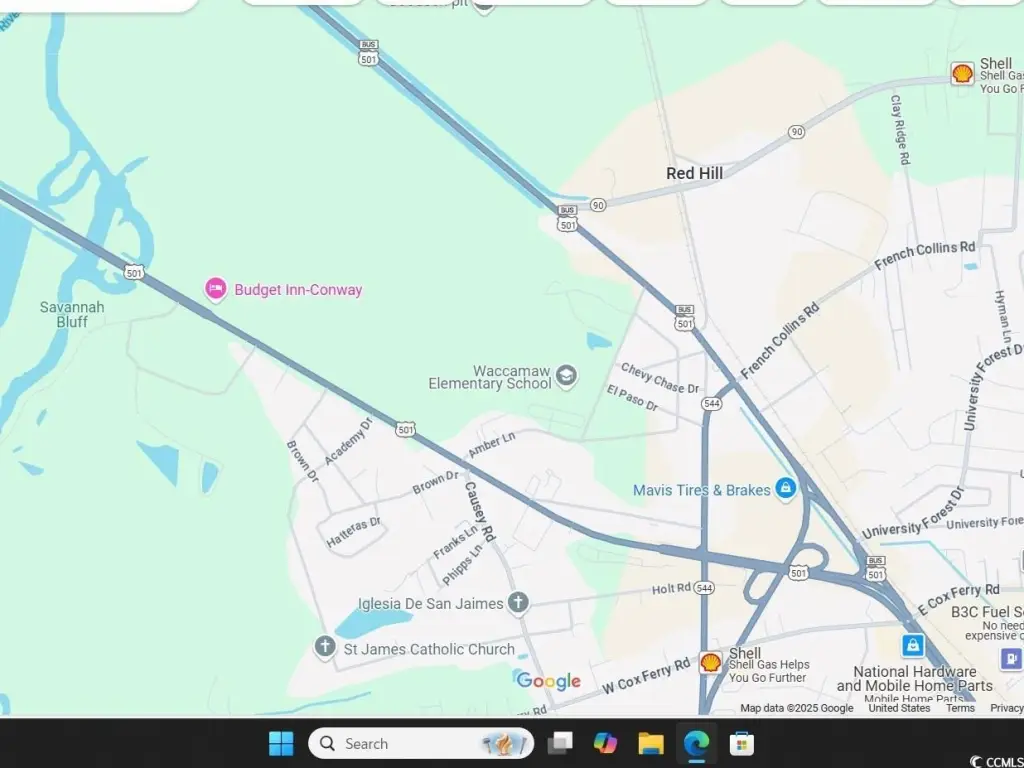Click the Iglesia De San Jaimes church icon
1024x768 pixels.
pos(518,602)
